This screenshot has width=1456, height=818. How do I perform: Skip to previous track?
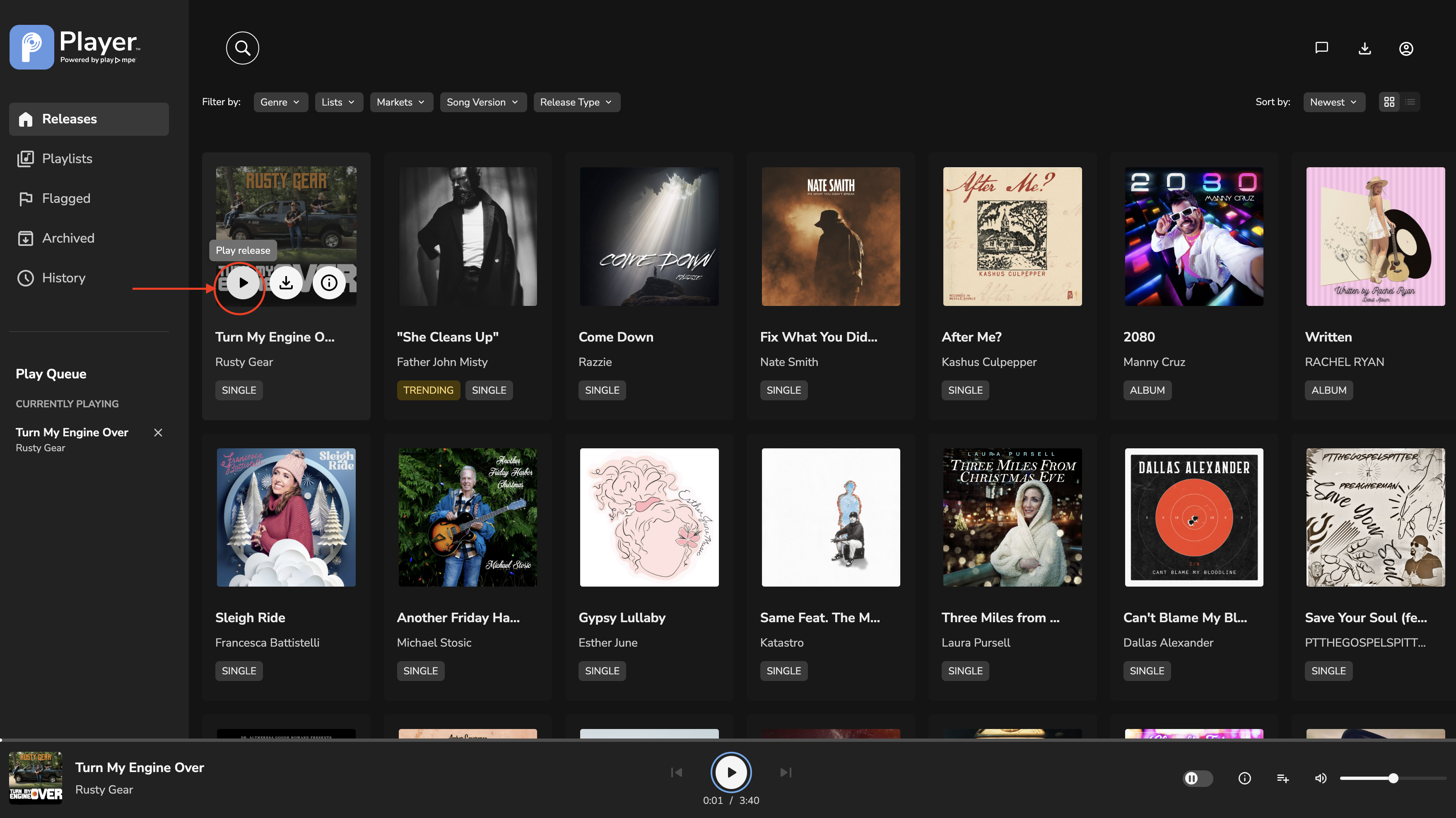[677, 772]
